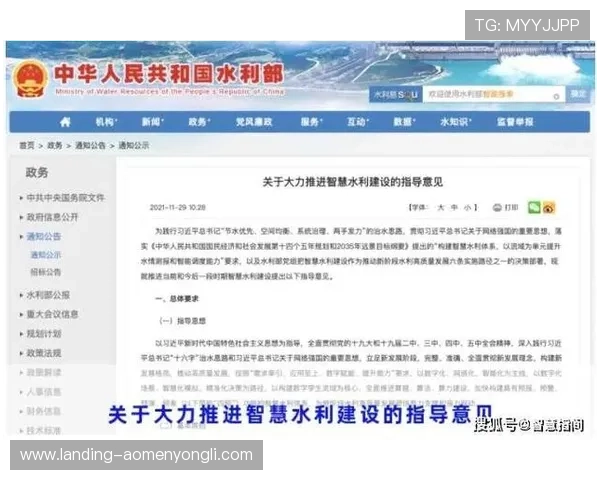This screenshot has height=480, width=600.
Task: Share article via green WeChat icon
Action: [534, 207]
